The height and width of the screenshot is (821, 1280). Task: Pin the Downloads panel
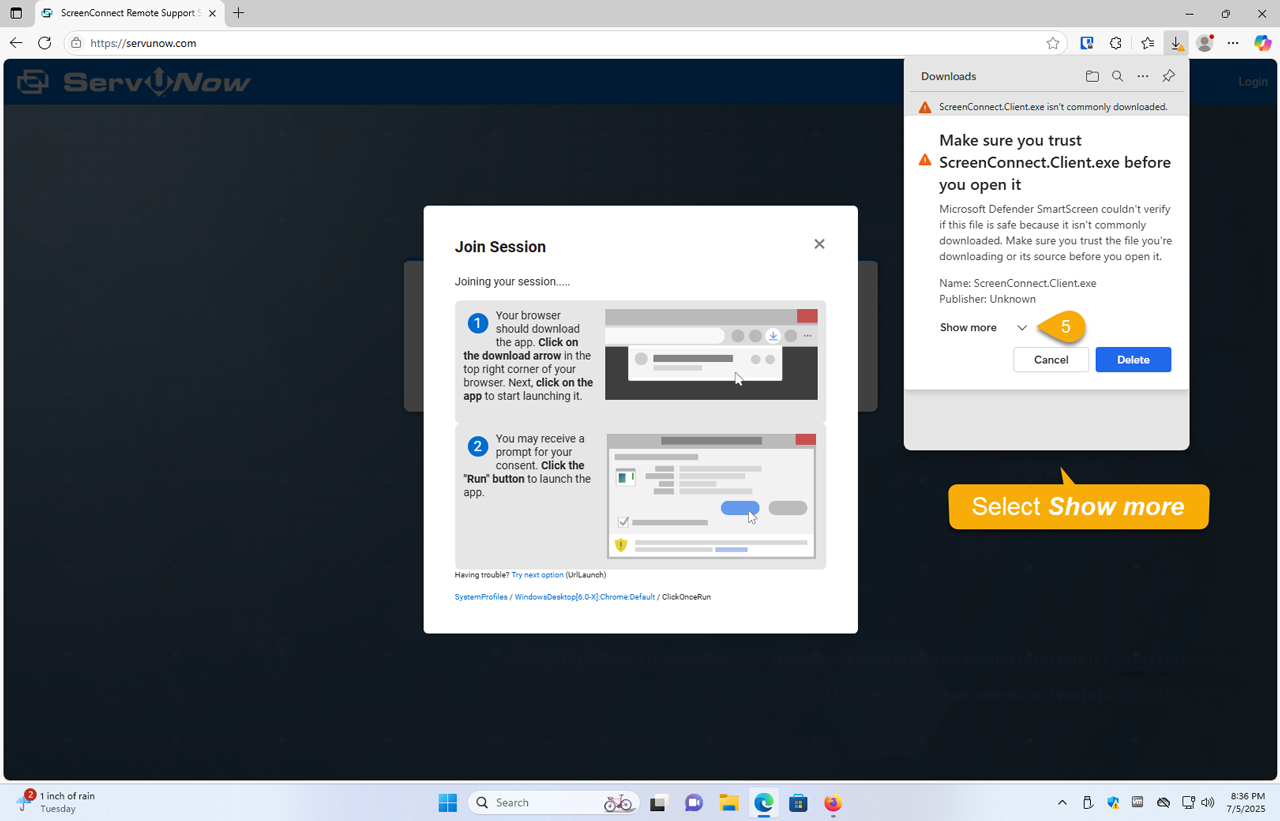coord(1169,76)
